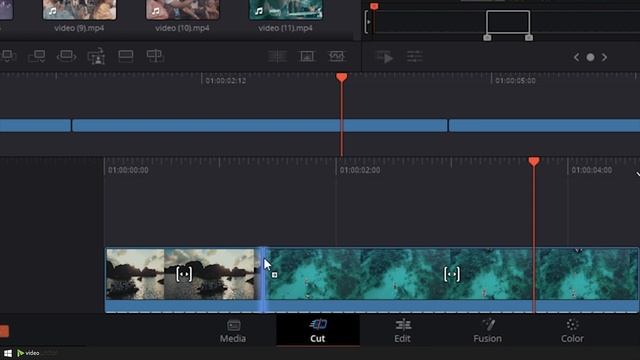Click the lower timeline red playhead handle
Screen dimensions: 640x360
click(x=533, y=162)
